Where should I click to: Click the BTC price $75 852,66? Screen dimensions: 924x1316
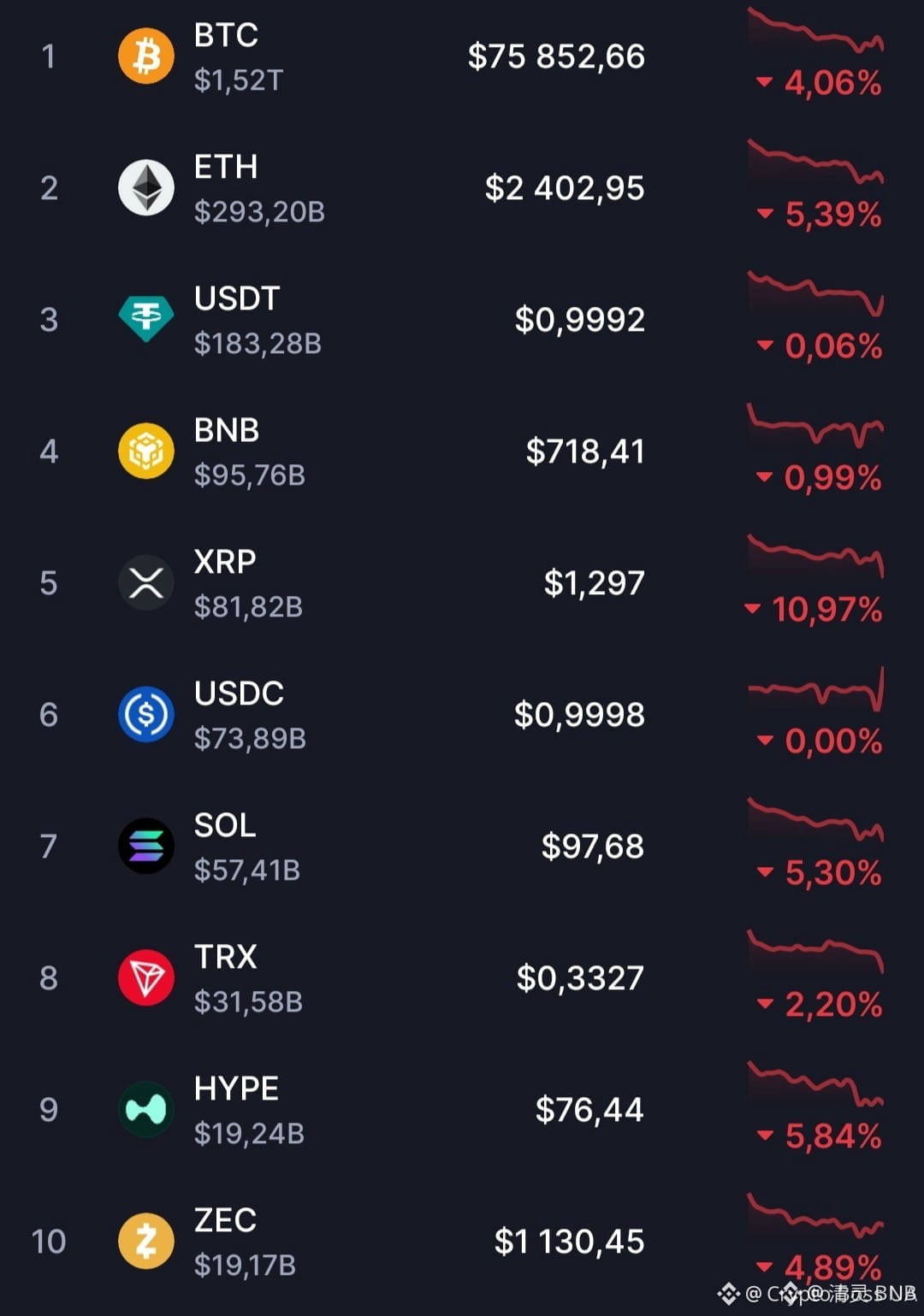[556, 56]
